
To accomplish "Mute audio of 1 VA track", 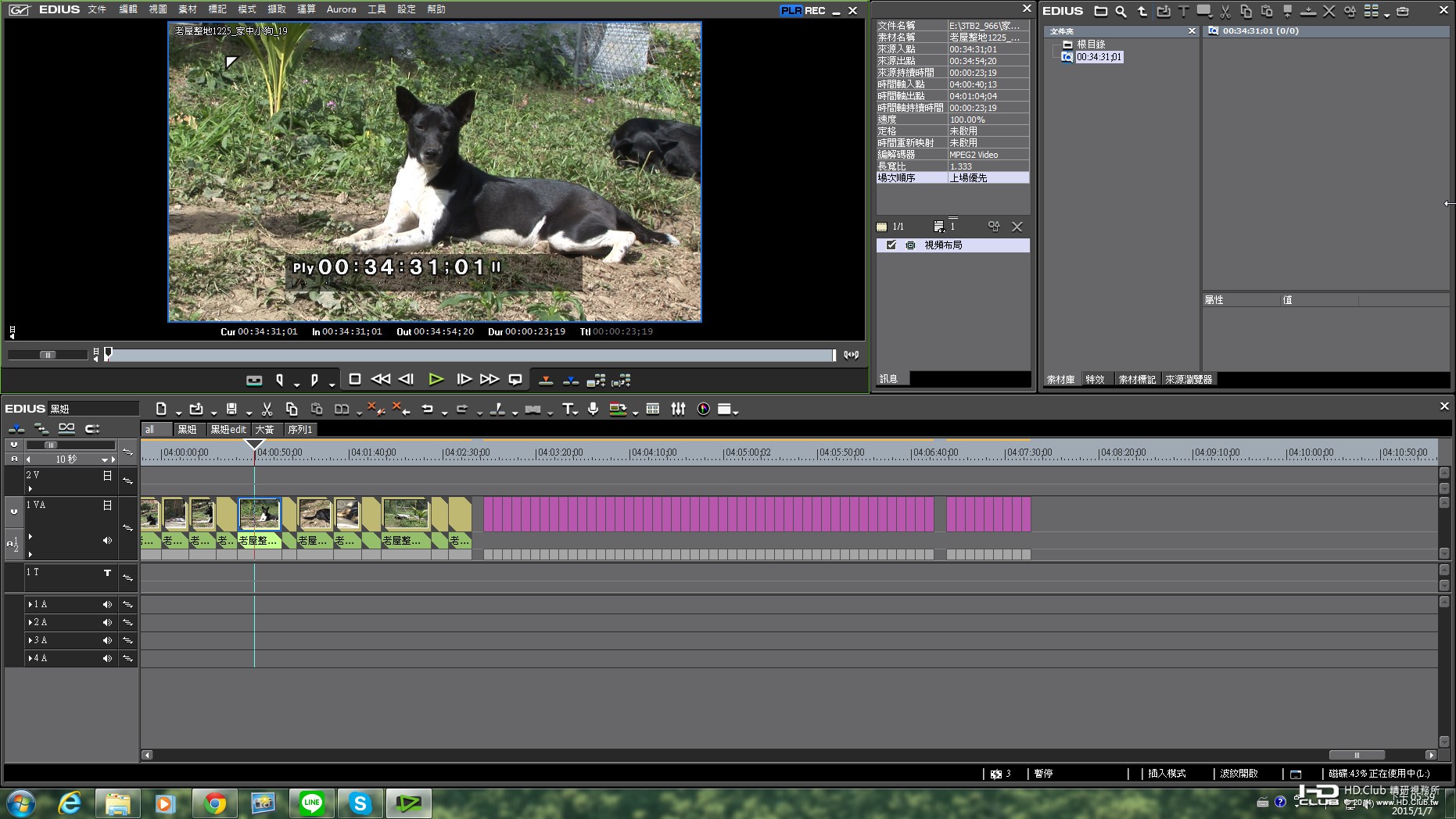I will 107,540.
